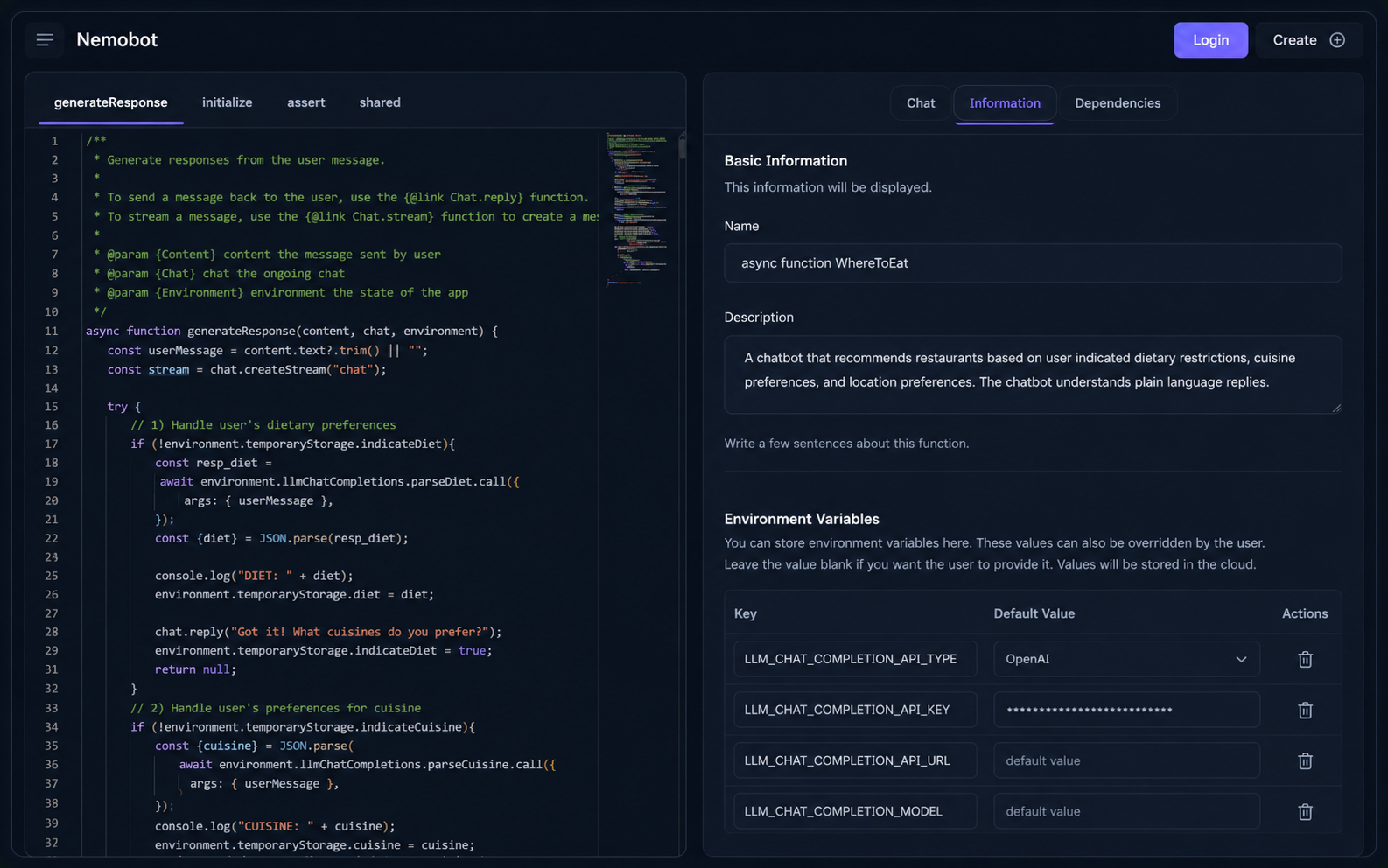Click the Login button
Screen dimensions: 1388x868
pyautogui.click(x=1210, y=40)
